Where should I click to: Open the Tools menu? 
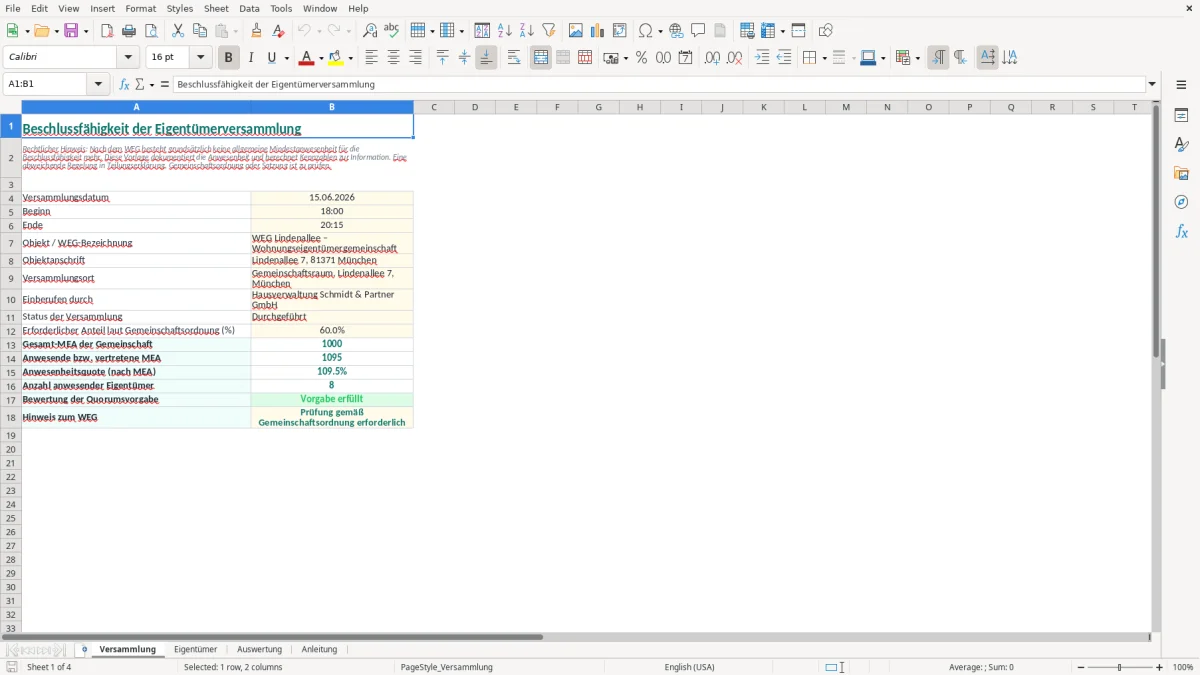click(x=281, y=8)
